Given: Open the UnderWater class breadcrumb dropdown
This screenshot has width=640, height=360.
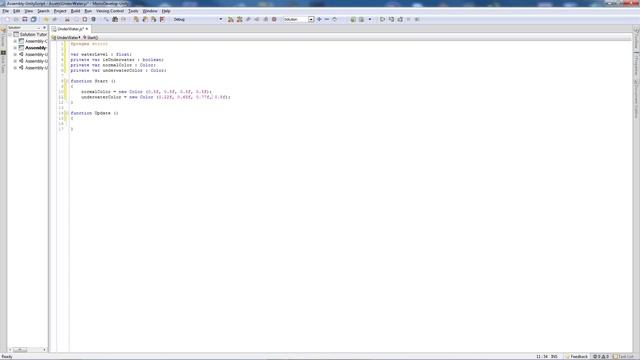Looking at the screenshot, I should click(67, 38).
